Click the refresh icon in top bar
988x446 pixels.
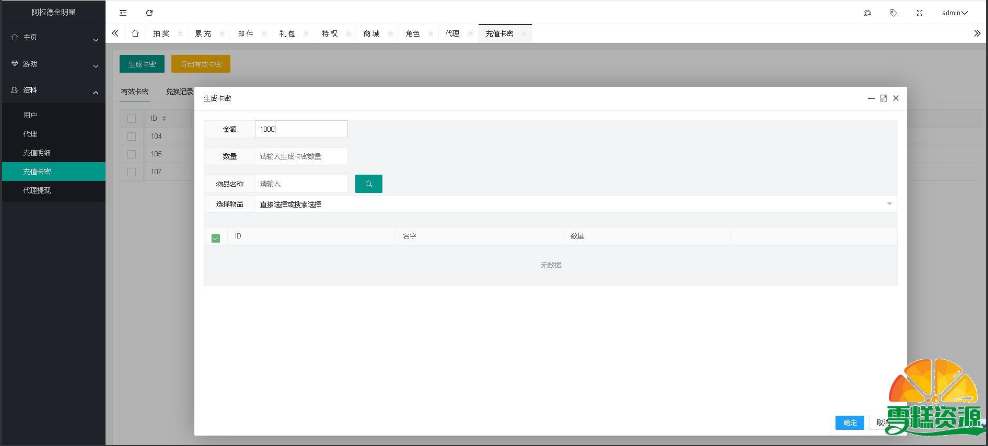[149, 13]
